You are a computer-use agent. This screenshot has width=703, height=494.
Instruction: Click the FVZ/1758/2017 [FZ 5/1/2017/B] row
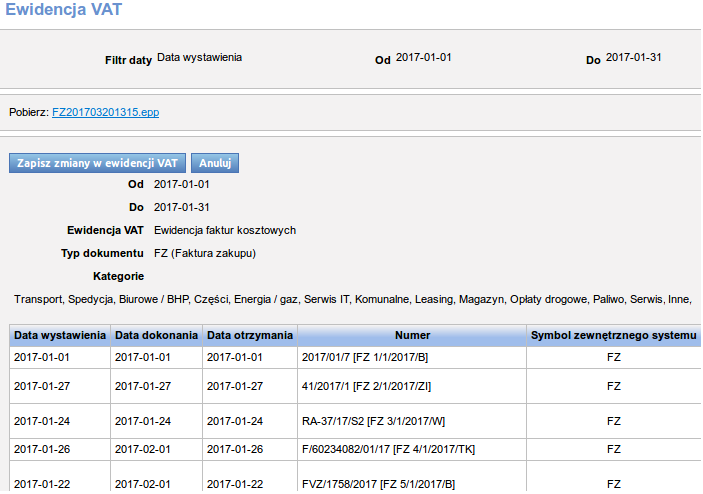(377, 484)
